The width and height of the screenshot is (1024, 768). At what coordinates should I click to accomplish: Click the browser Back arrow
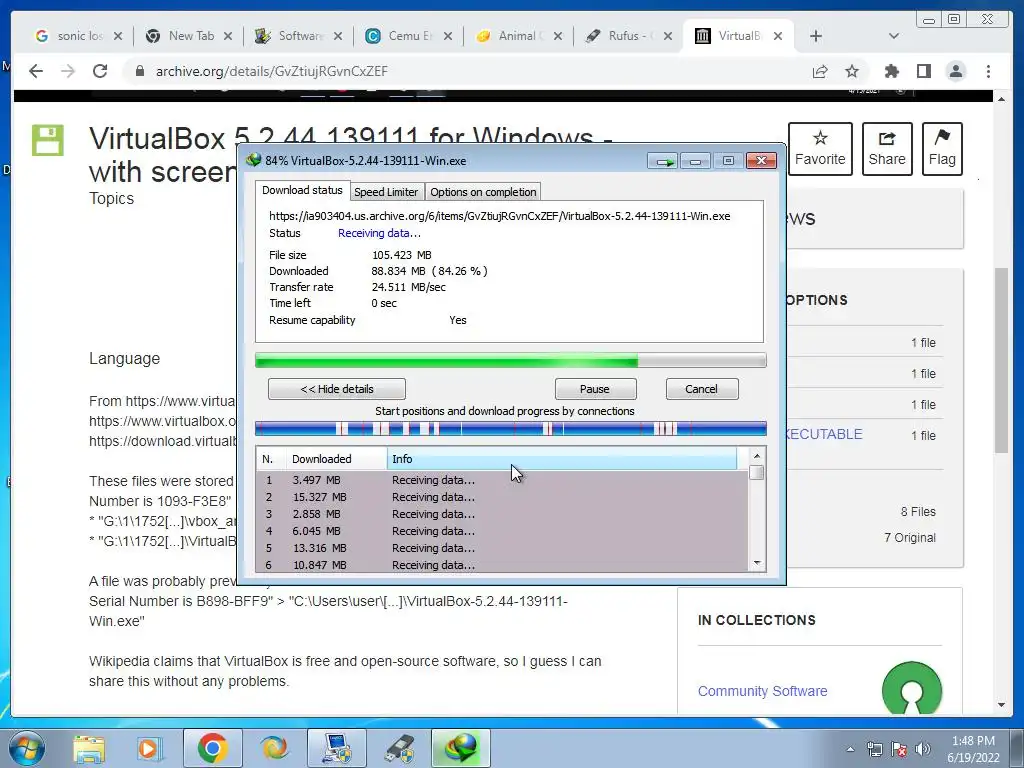click(36, 71)
